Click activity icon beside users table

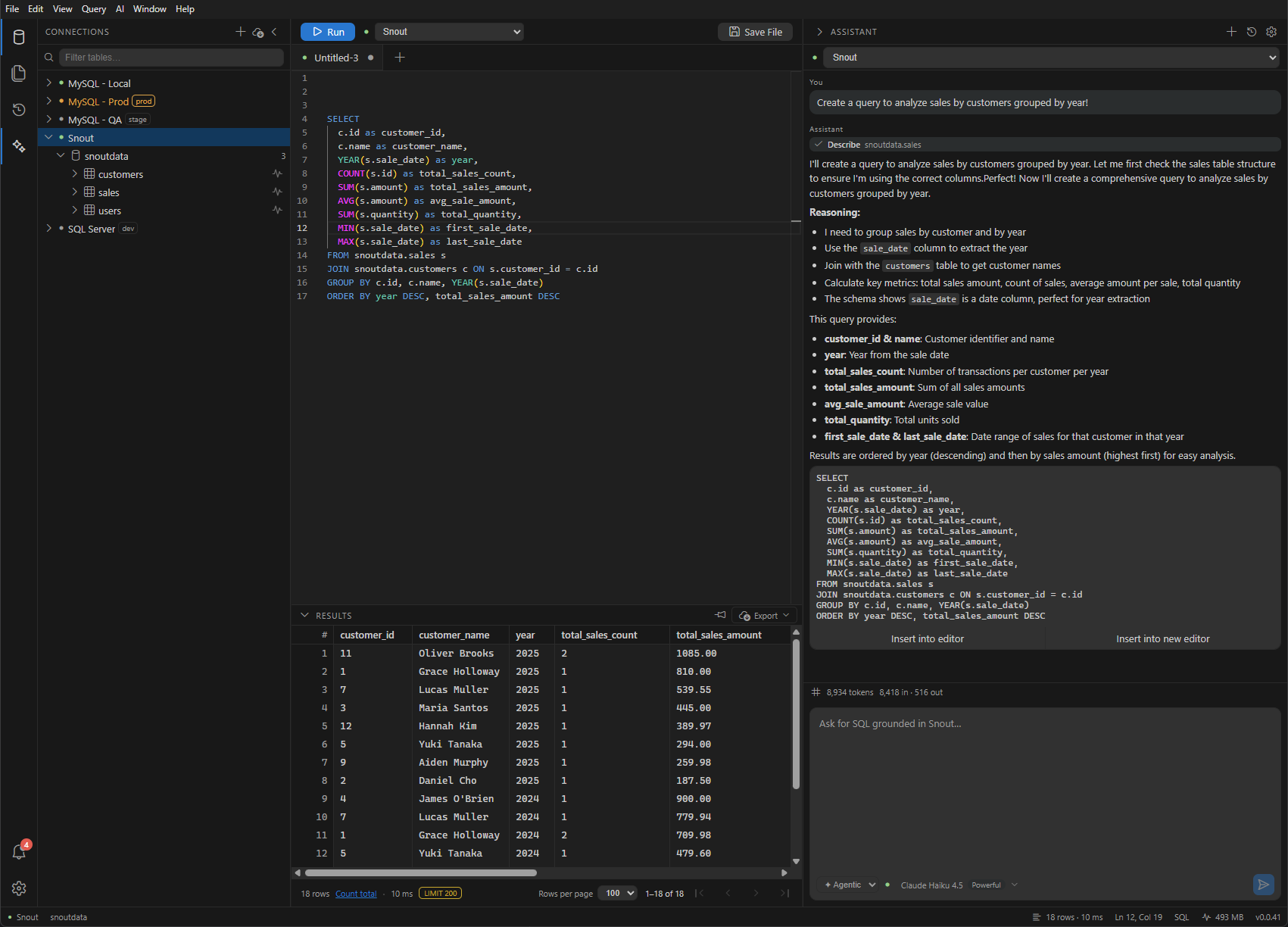click(x=277, y=210)
